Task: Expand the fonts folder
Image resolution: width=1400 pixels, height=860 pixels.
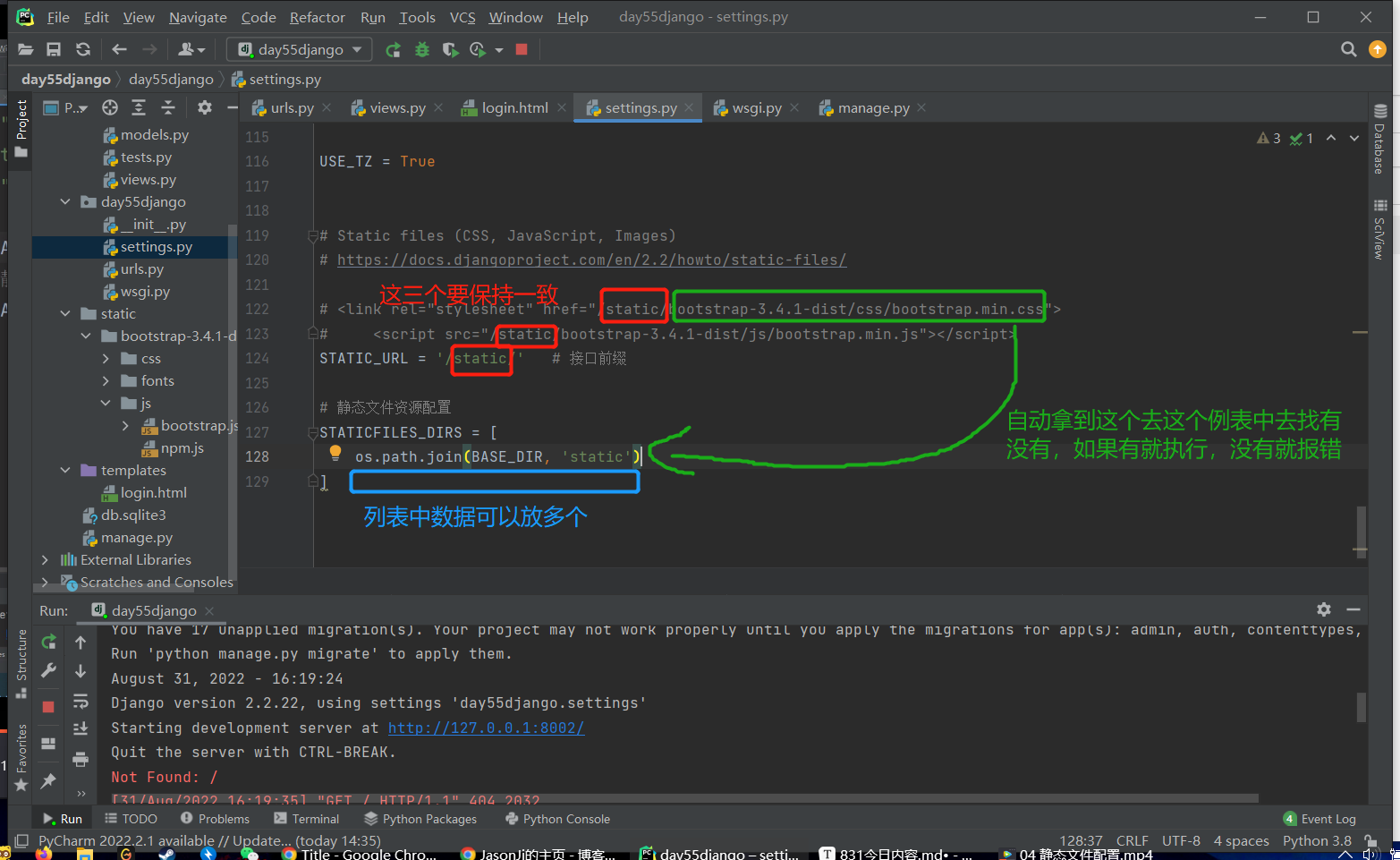Action: pyautogui.click(x=106, y=380)
